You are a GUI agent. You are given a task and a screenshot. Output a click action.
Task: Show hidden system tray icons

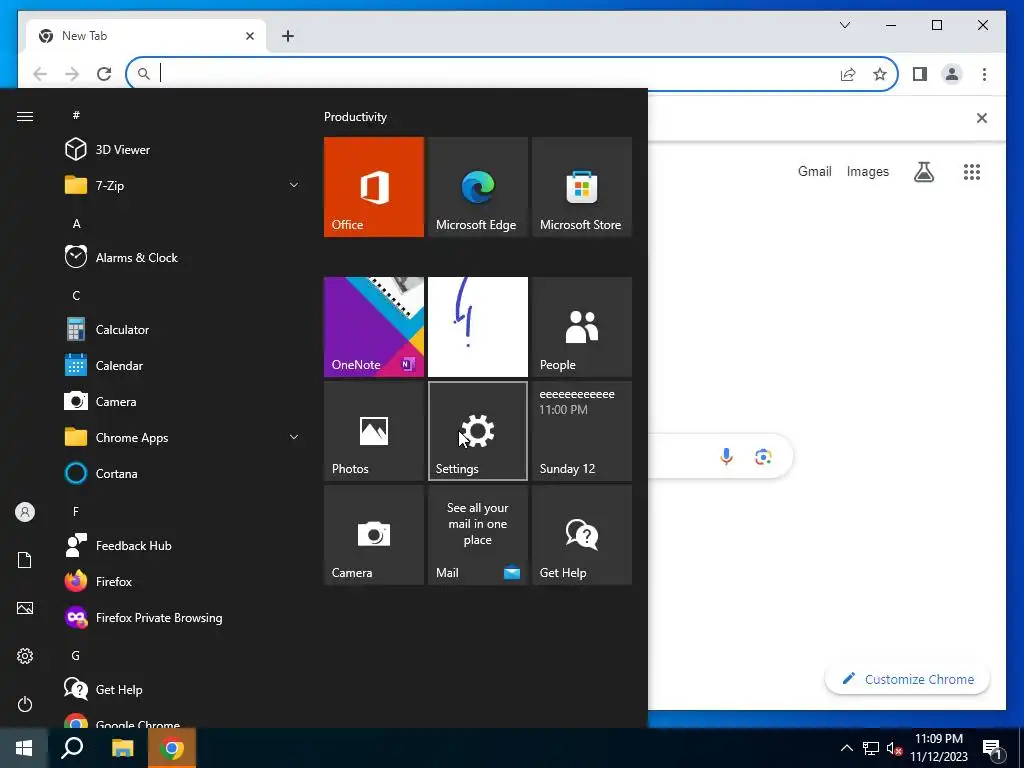tap(846, 748)
